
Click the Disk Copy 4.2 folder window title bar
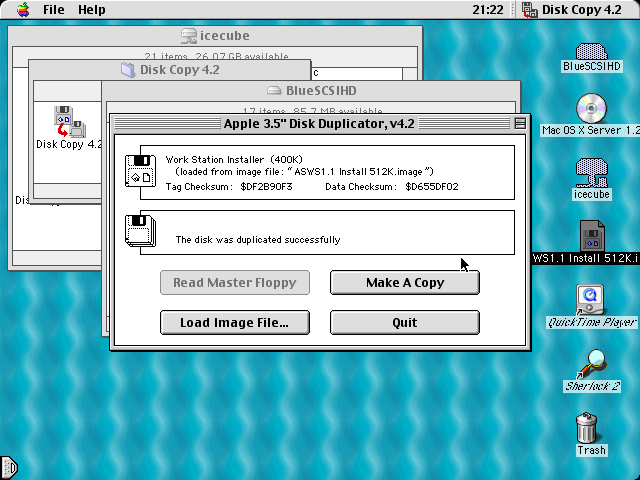(x=170, y=69)
